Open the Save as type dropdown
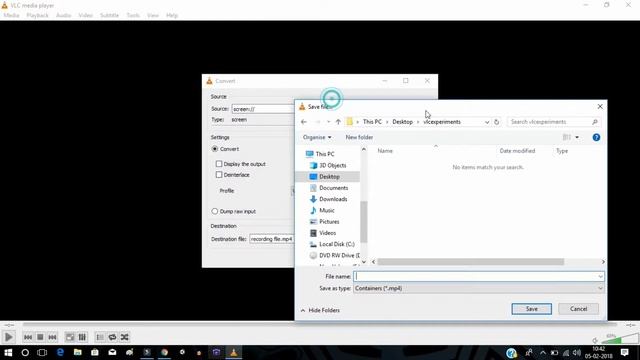The image size is (640, 360). (x=478, y=288)
